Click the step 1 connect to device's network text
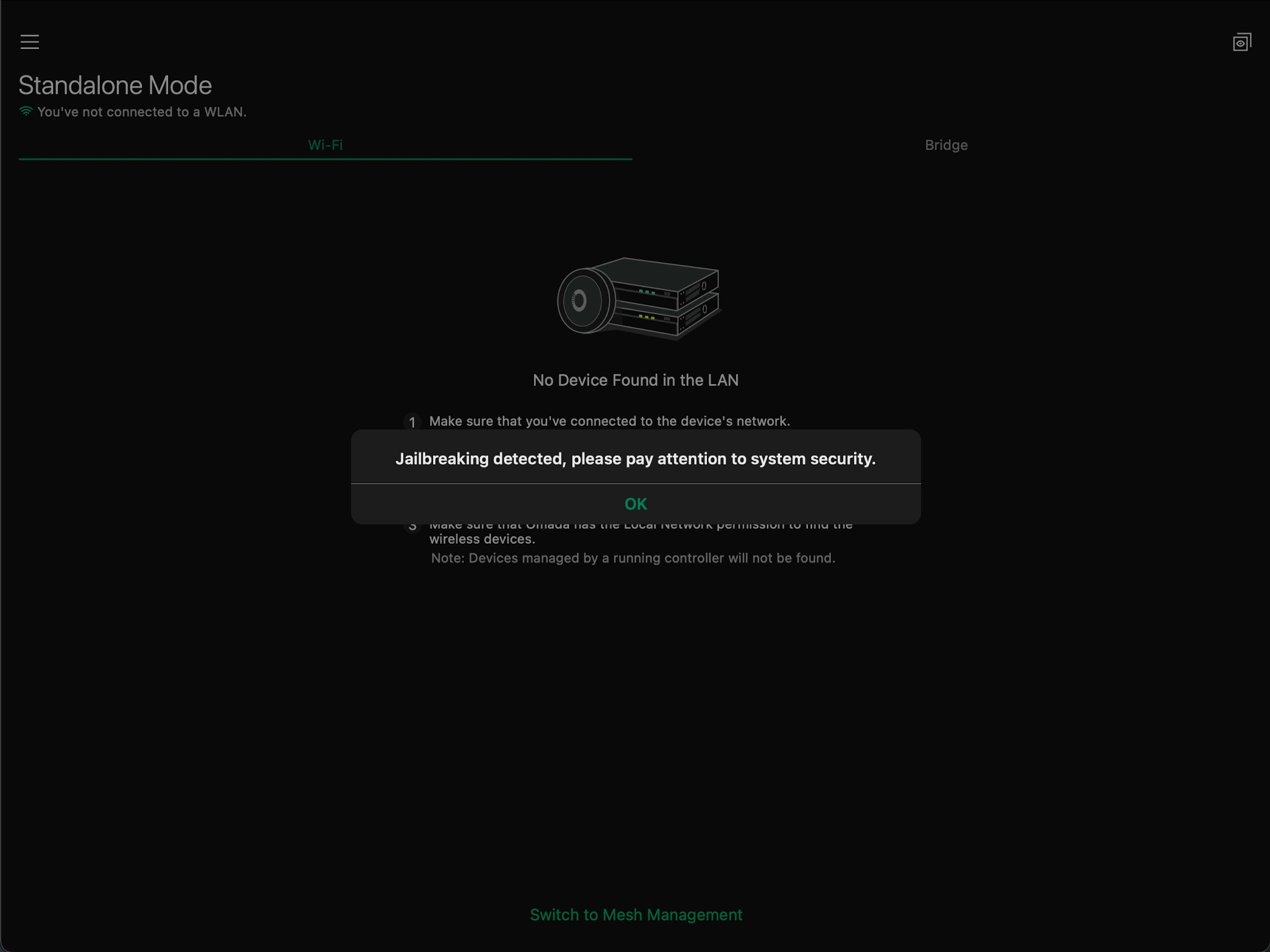The height and width of the screenshot is (952, 1270). click(x=609, y=421)
